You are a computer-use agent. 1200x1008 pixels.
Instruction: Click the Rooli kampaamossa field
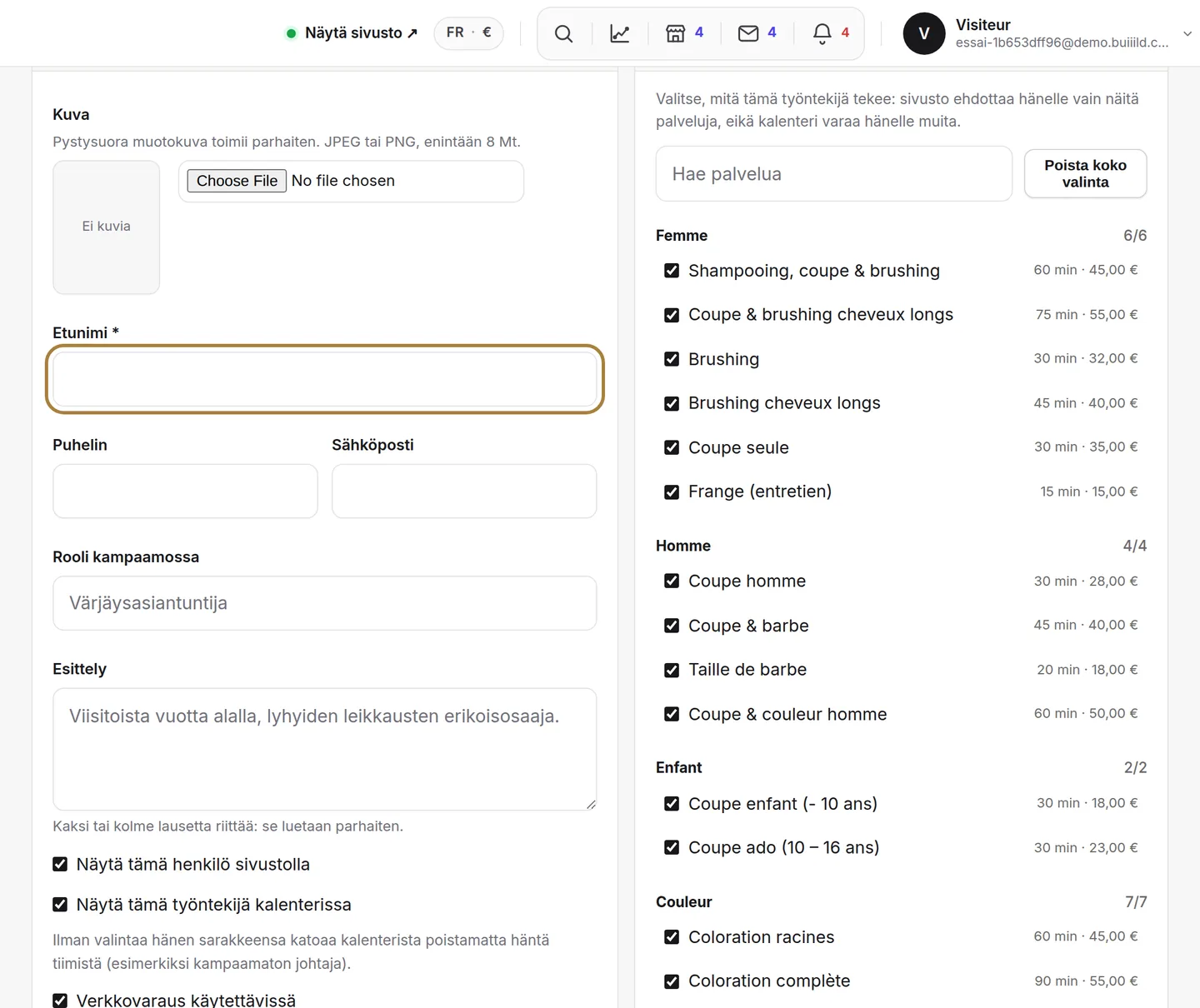point(325,603)
